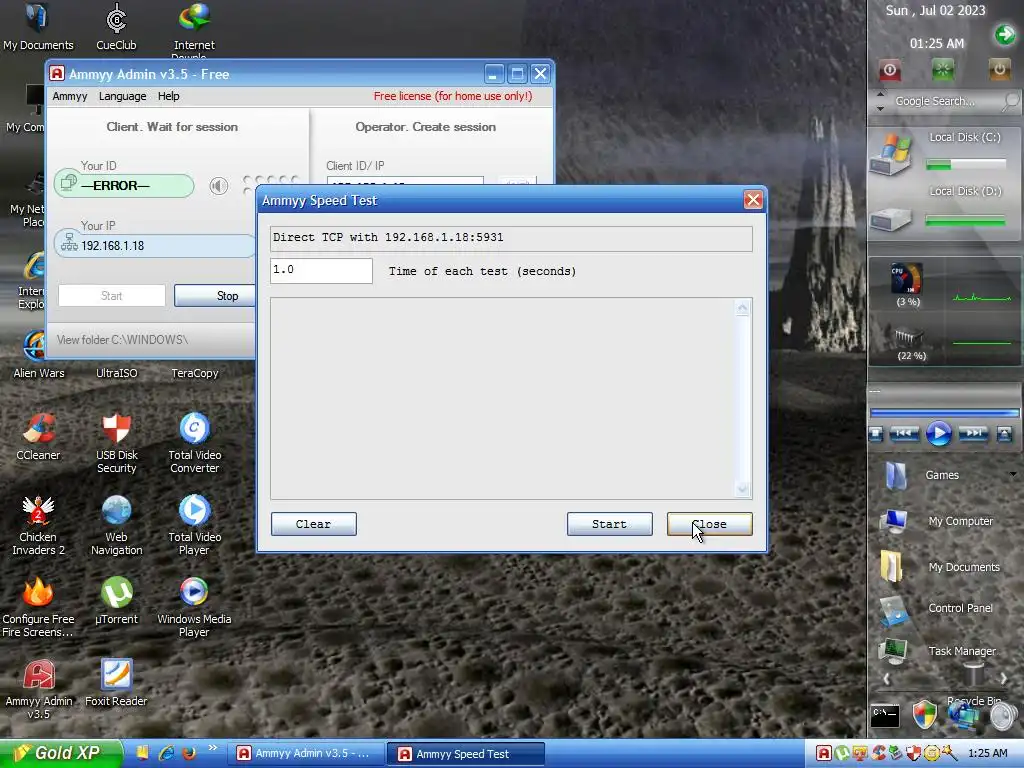Click the orange power icon in sidebar
This screenshot has height=768, width=1024.
pyautogui.click(x=999, y=70)
